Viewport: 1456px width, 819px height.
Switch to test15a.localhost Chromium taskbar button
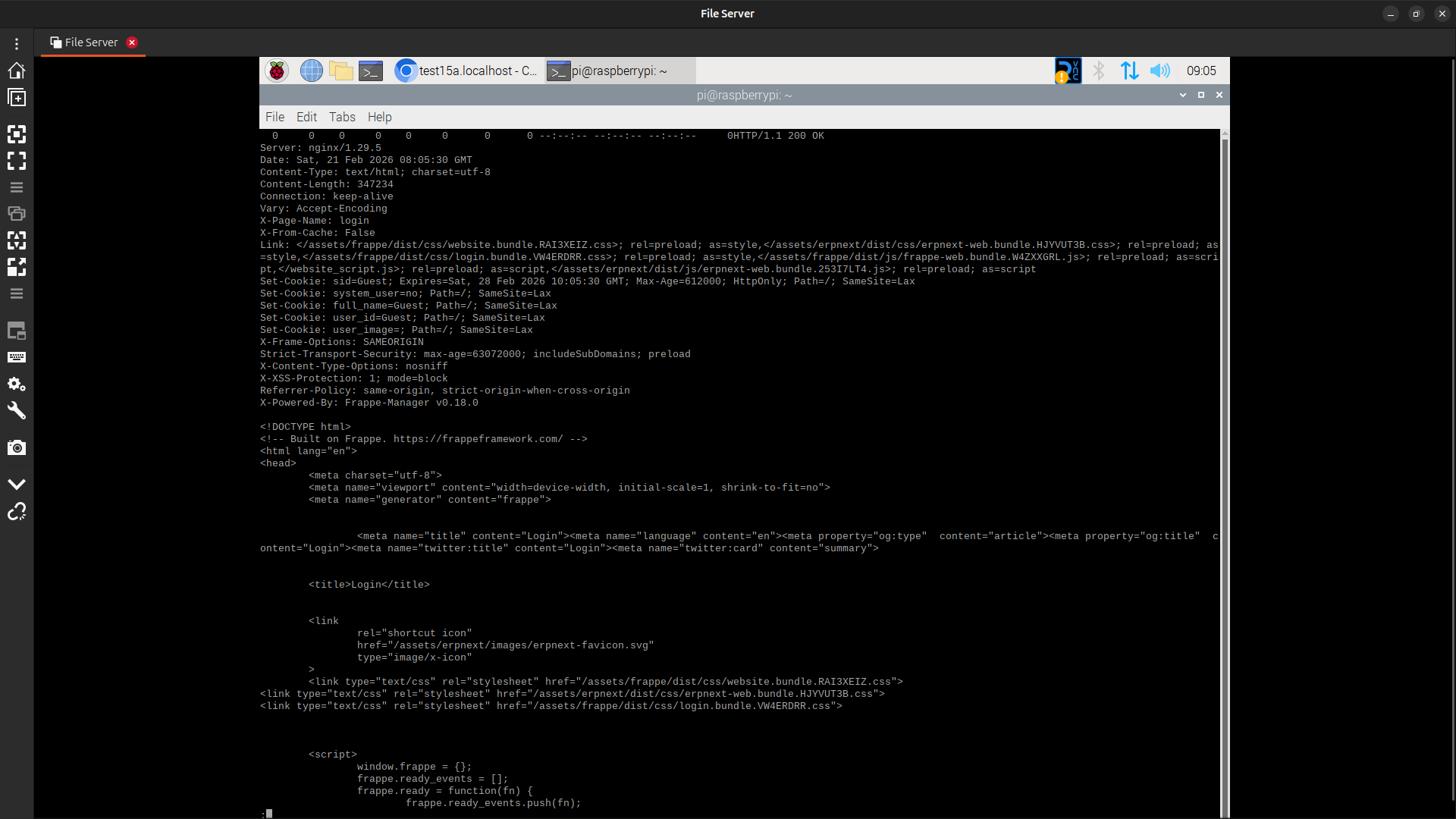tap(466, 71)
